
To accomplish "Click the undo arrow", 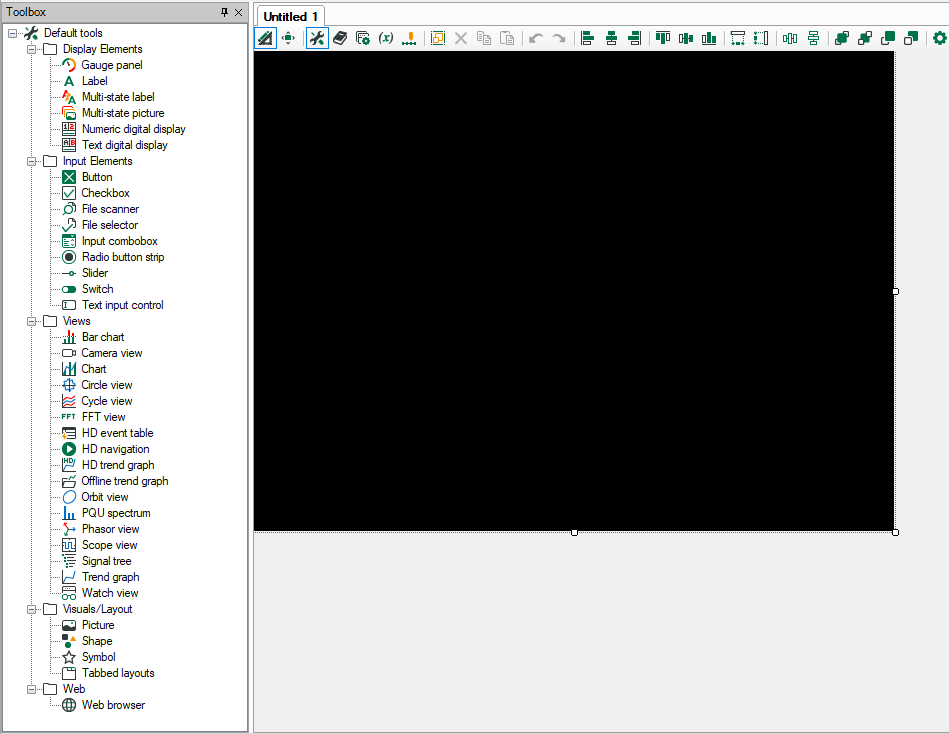I will coord(536,38).
